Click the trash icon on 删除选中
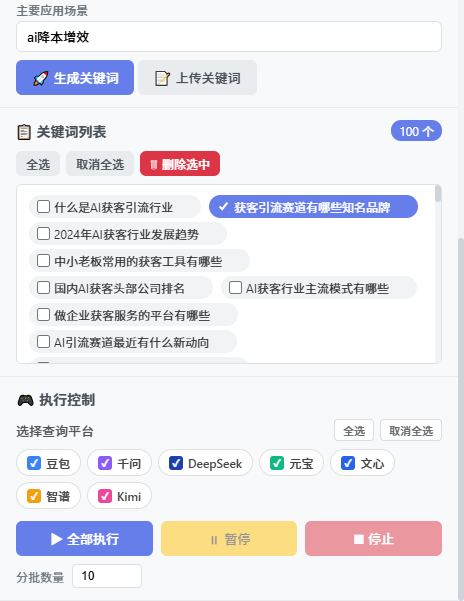This screenshot has height=601, width=464. point(154,165)
